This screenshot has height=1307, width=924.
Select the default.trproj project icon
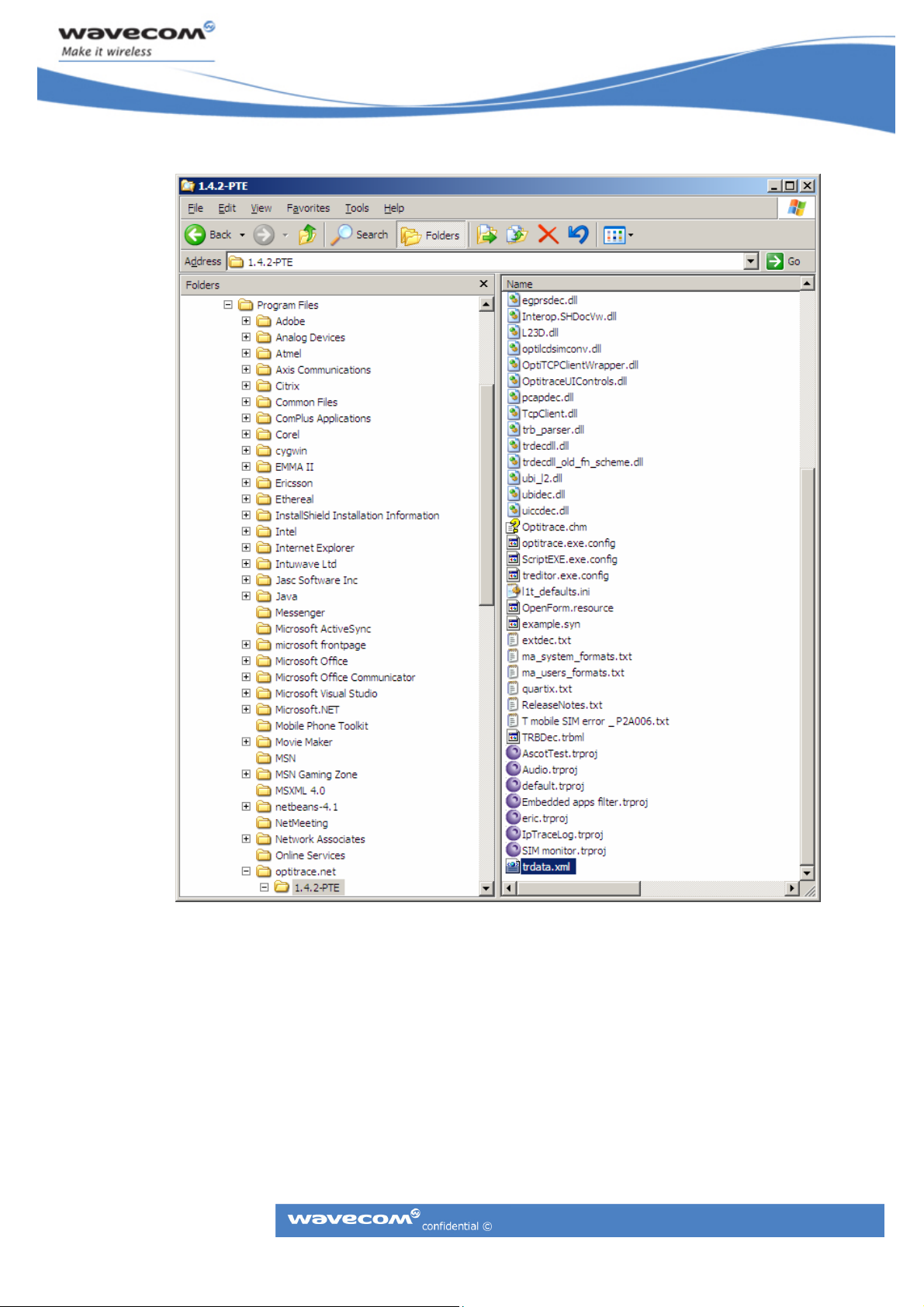(x=513, y=786)
